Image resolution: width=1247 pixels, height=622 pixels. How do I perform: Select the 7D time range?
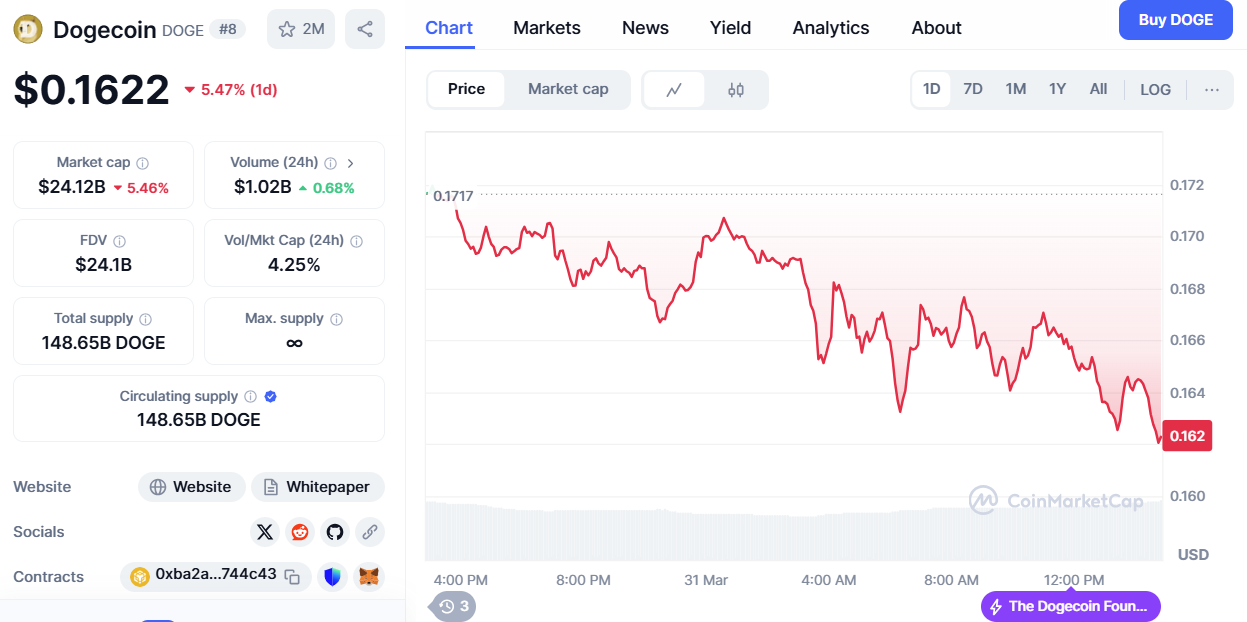973,89
